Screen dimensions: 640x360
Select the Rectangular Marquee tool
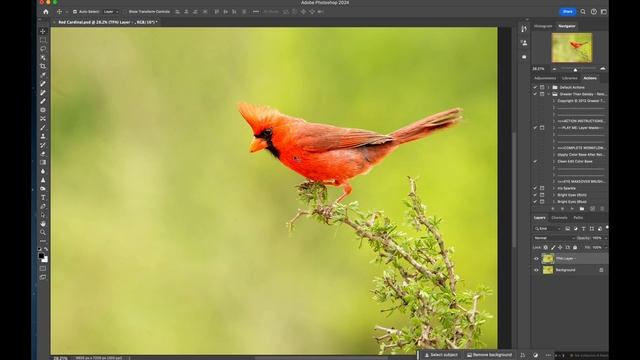pyautogui.click(x=43, y=40)
